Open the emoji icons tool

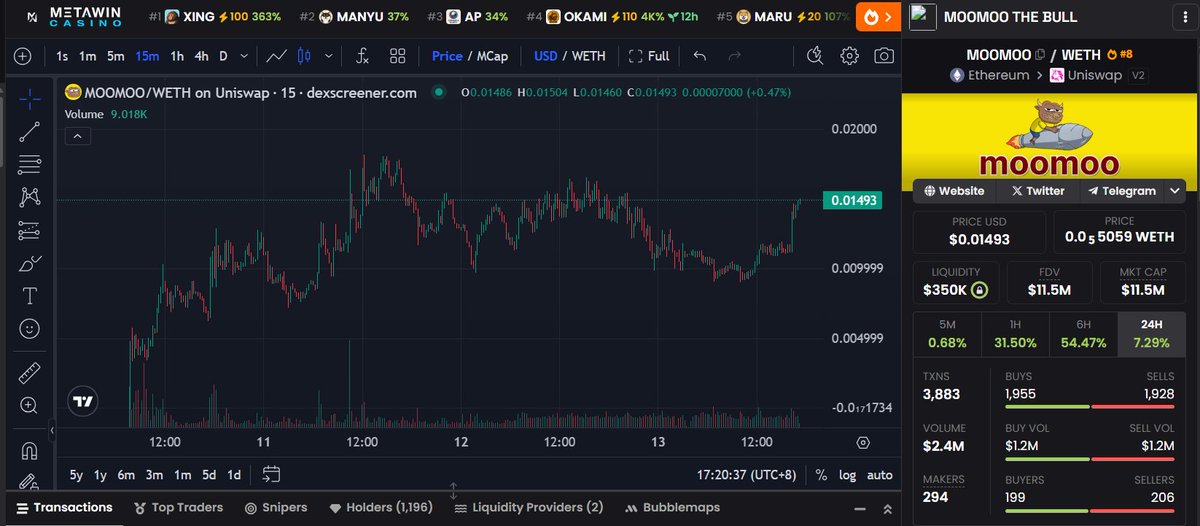coord(29,329)
